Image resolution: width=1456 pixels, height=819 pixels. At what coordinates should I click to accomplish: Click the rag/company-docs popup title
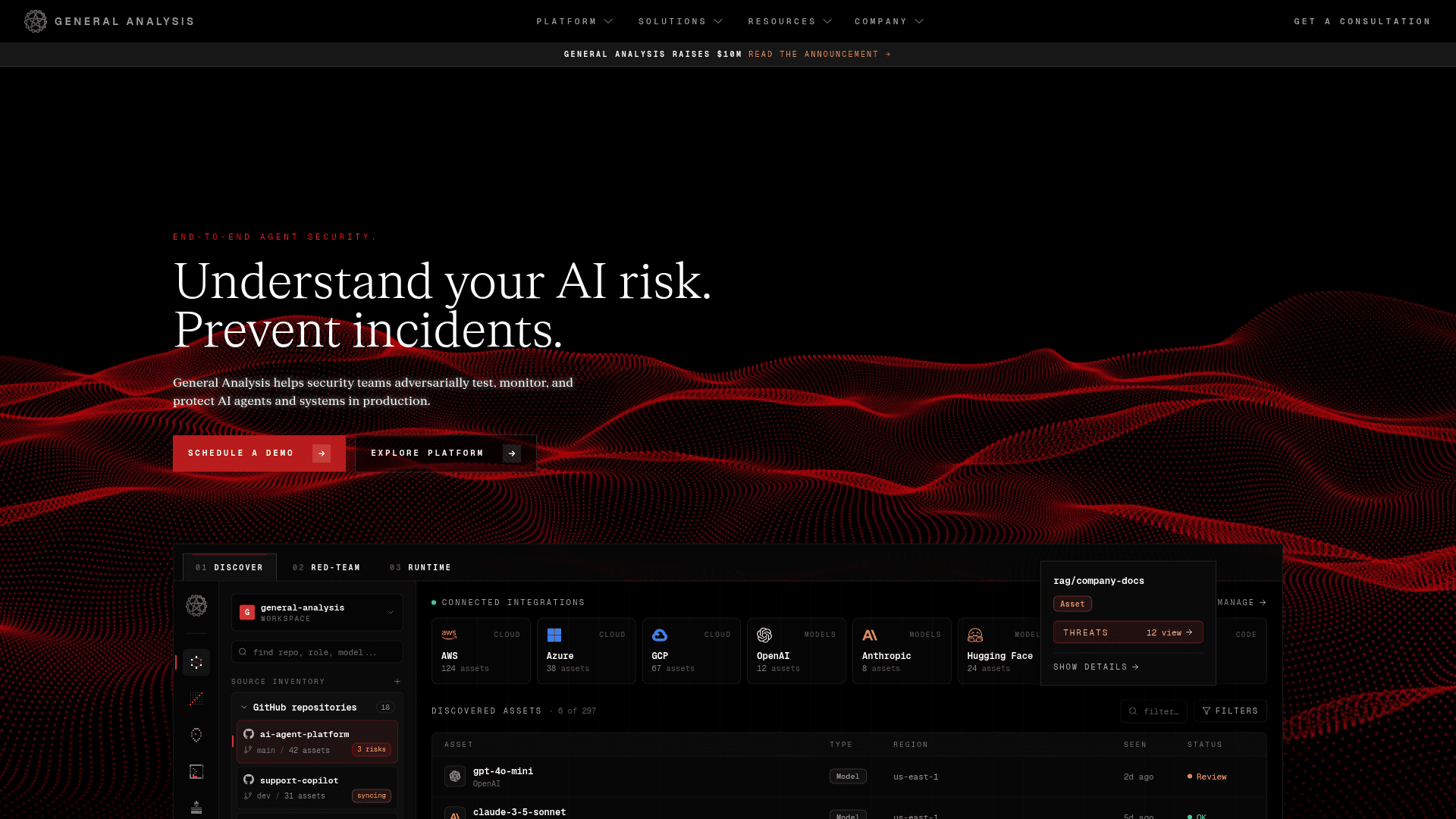click(x=1099, y=581)
